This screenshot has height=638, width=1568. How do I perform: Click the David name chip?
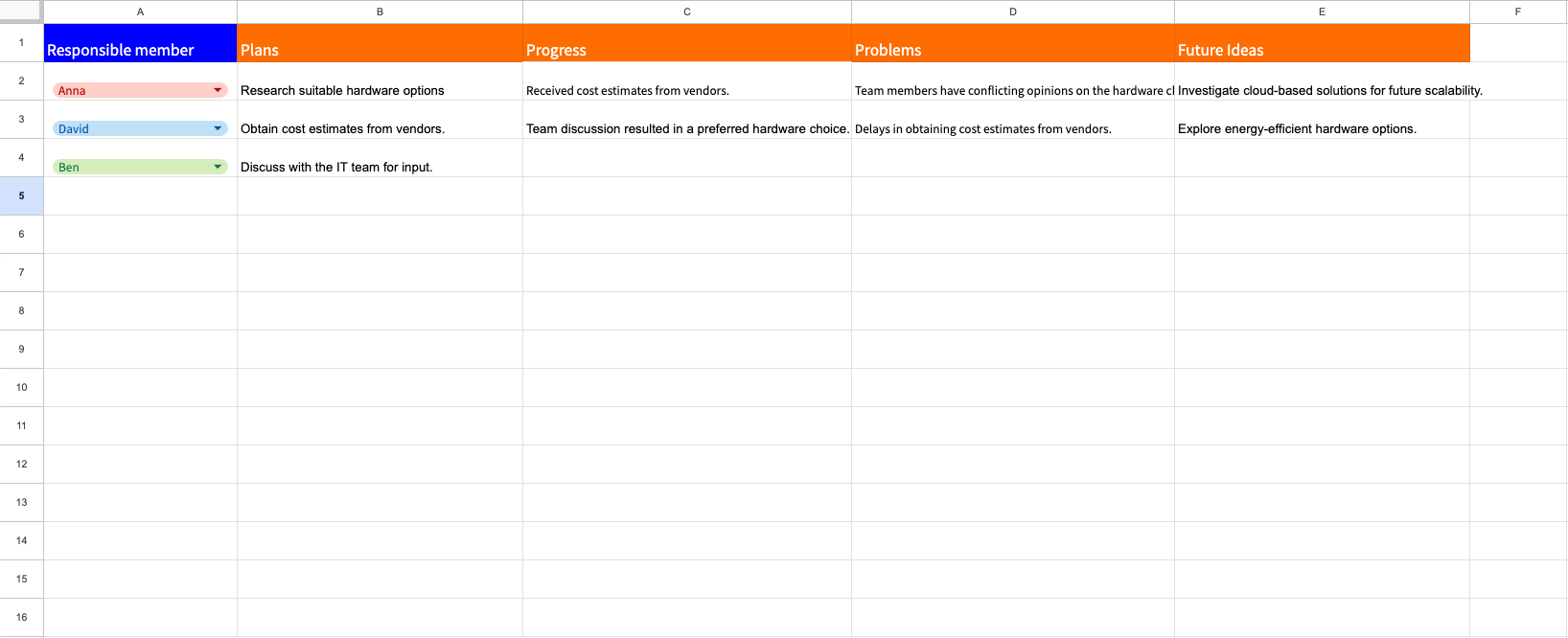tap(140, 128)
